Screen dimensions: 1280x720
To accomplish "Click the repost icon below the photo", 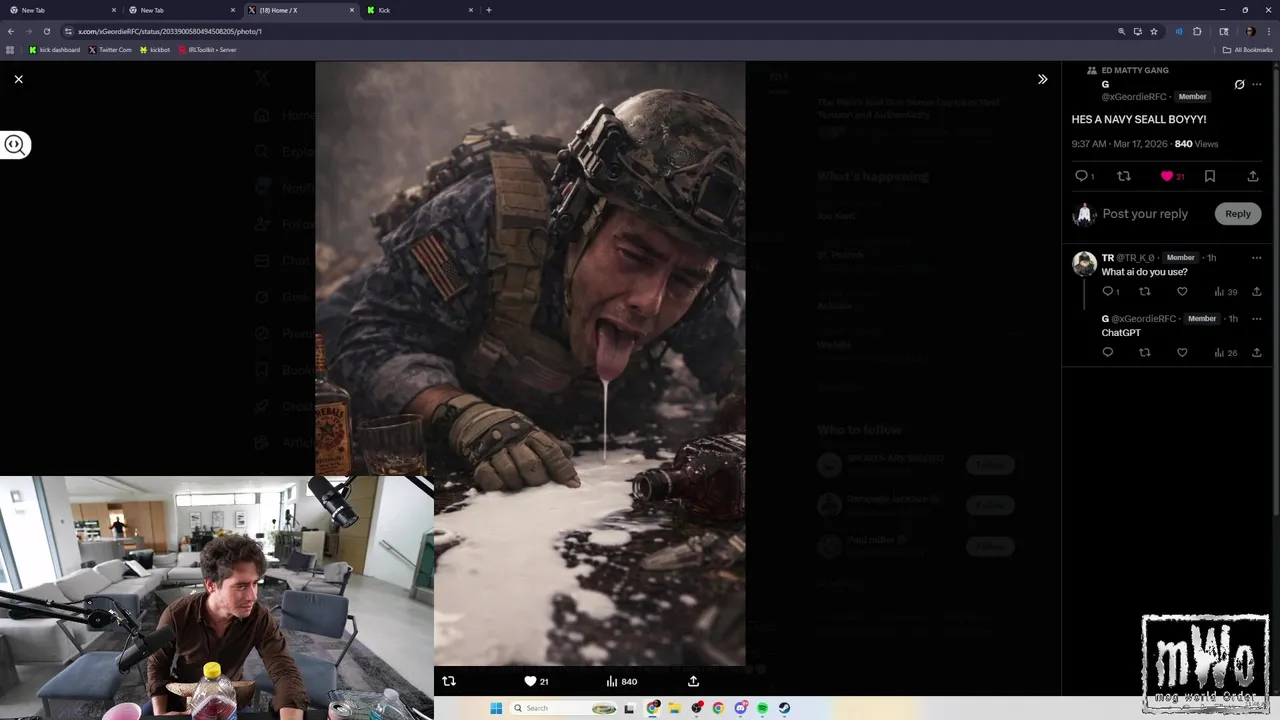I will 448,681.
